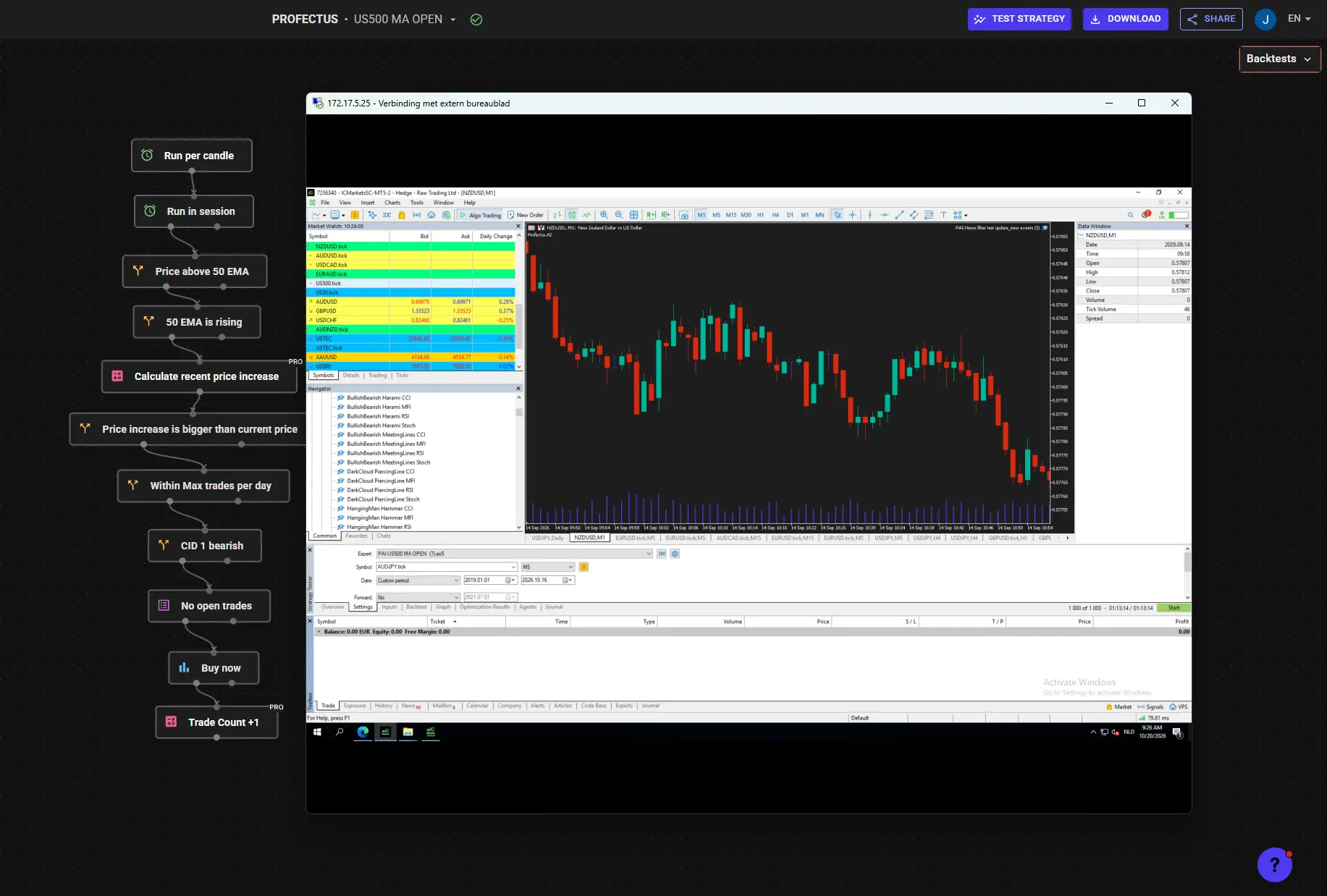Open the tile windows grid icon
This screenshot has height=896, width=1327.
point(634,215)
